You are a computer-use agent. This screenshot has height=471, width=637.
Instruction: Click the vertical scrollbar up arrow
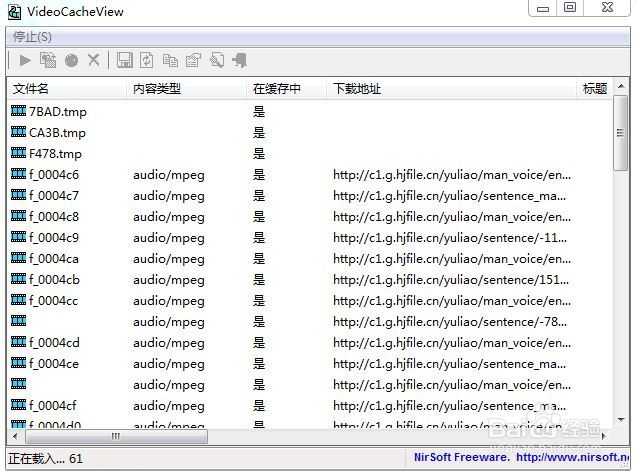click(621, 86)
